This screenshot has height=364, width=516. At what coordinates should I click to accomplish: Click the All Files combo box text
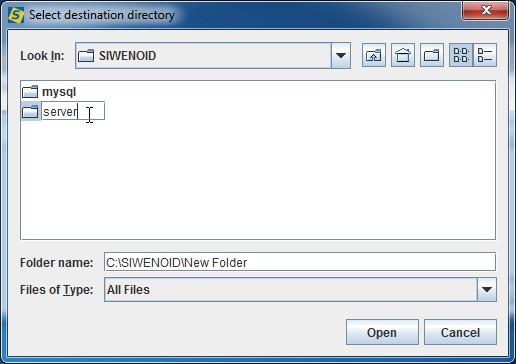click(128, 290)
